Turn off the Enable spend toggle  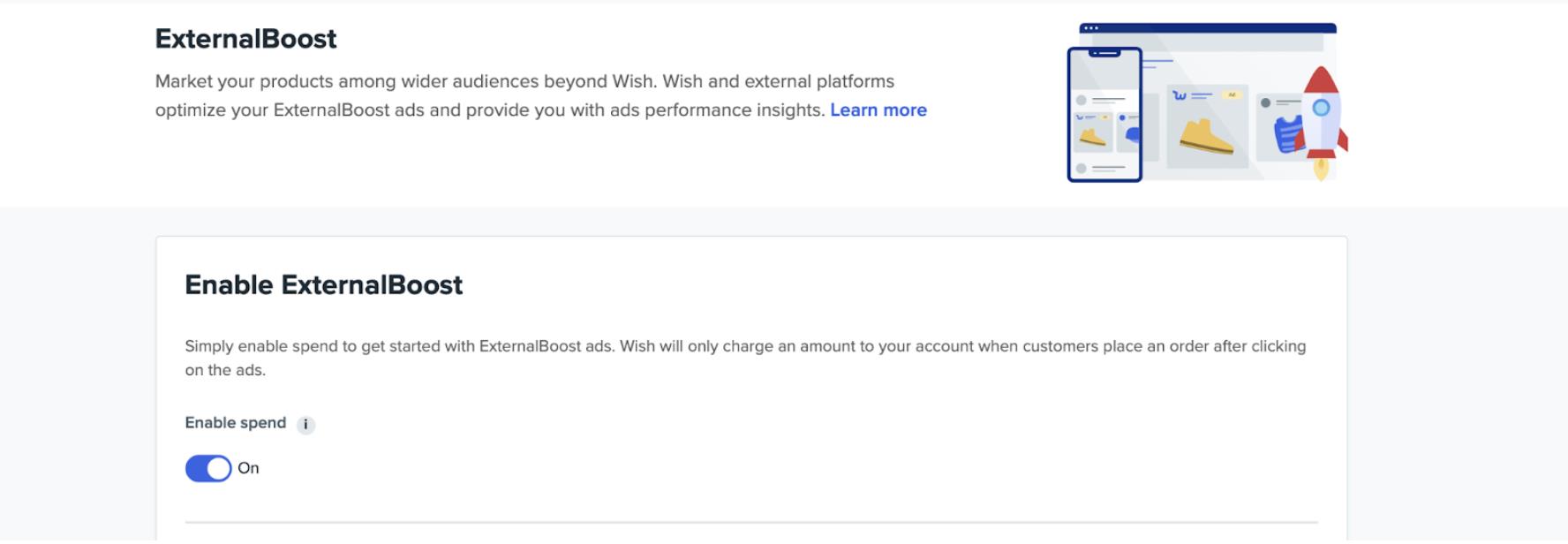(x=208, y=468)
